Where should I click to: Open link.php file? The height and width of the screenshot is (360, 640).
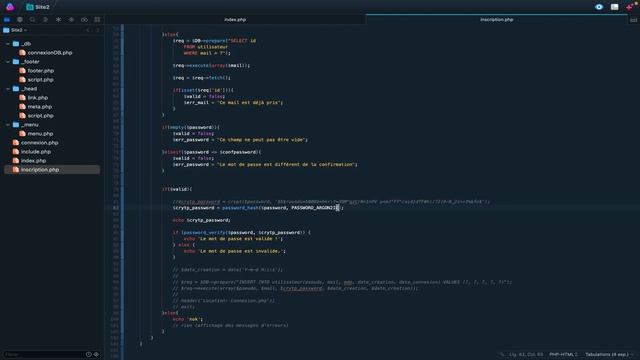tap(38, 98)
